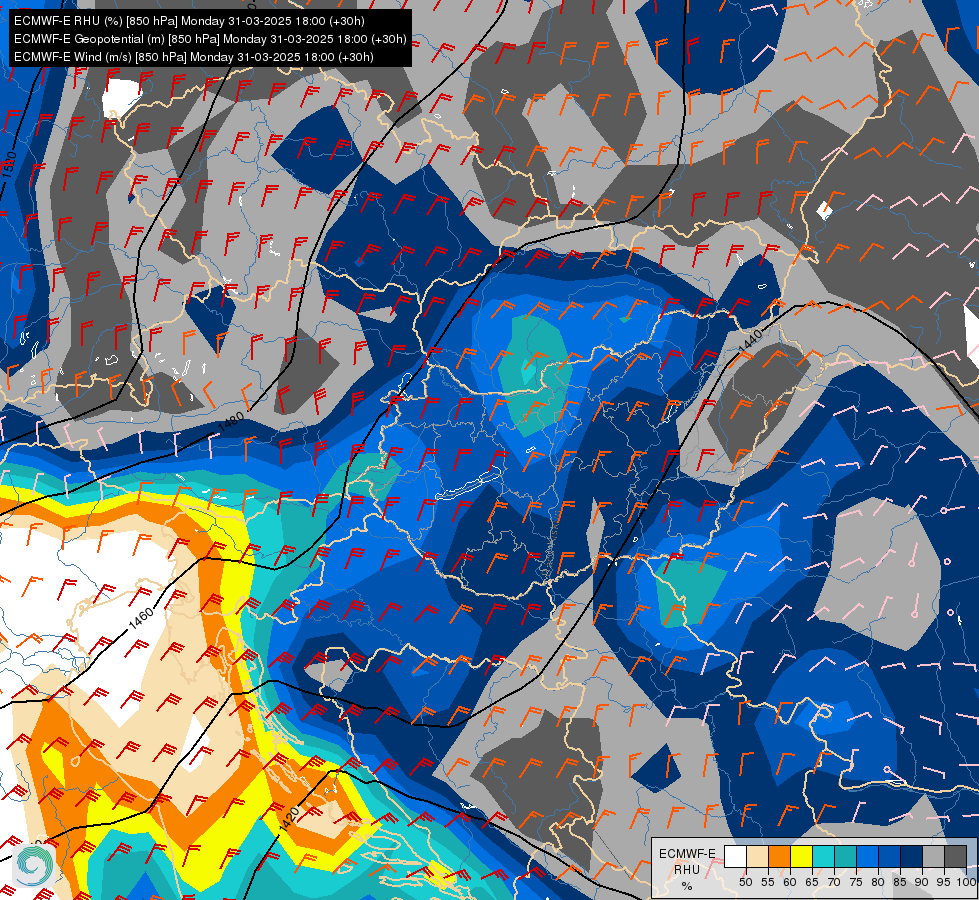Pick the cyan 65-70 legend swatch

pos(824,856)
